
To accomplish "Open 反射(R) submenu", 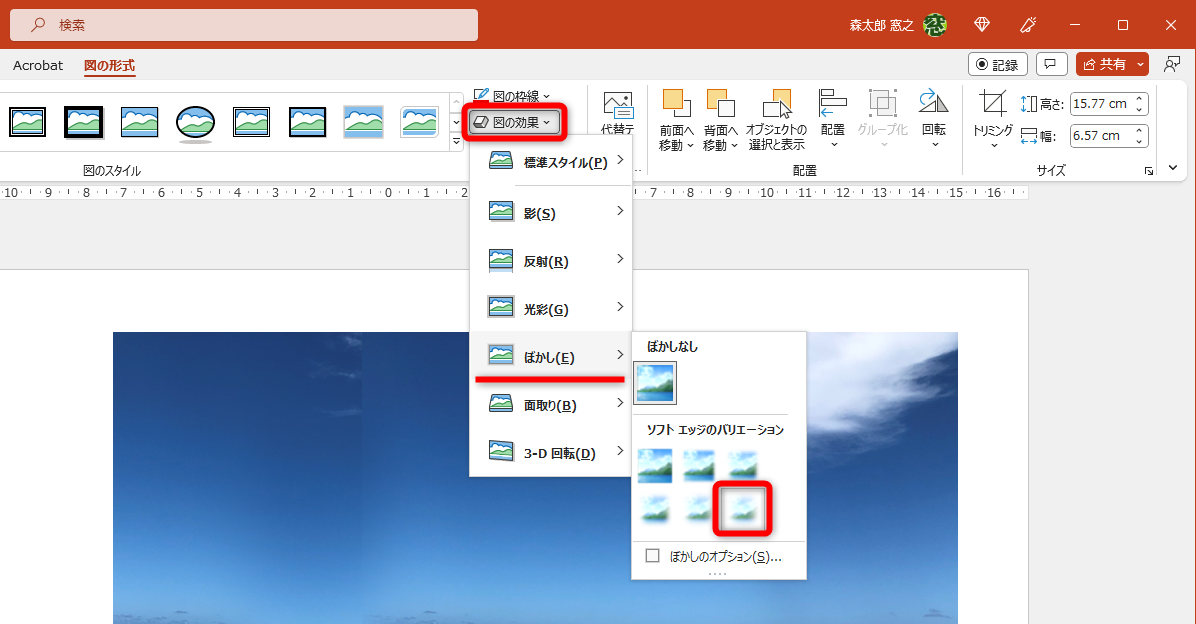I will (551, 260).
